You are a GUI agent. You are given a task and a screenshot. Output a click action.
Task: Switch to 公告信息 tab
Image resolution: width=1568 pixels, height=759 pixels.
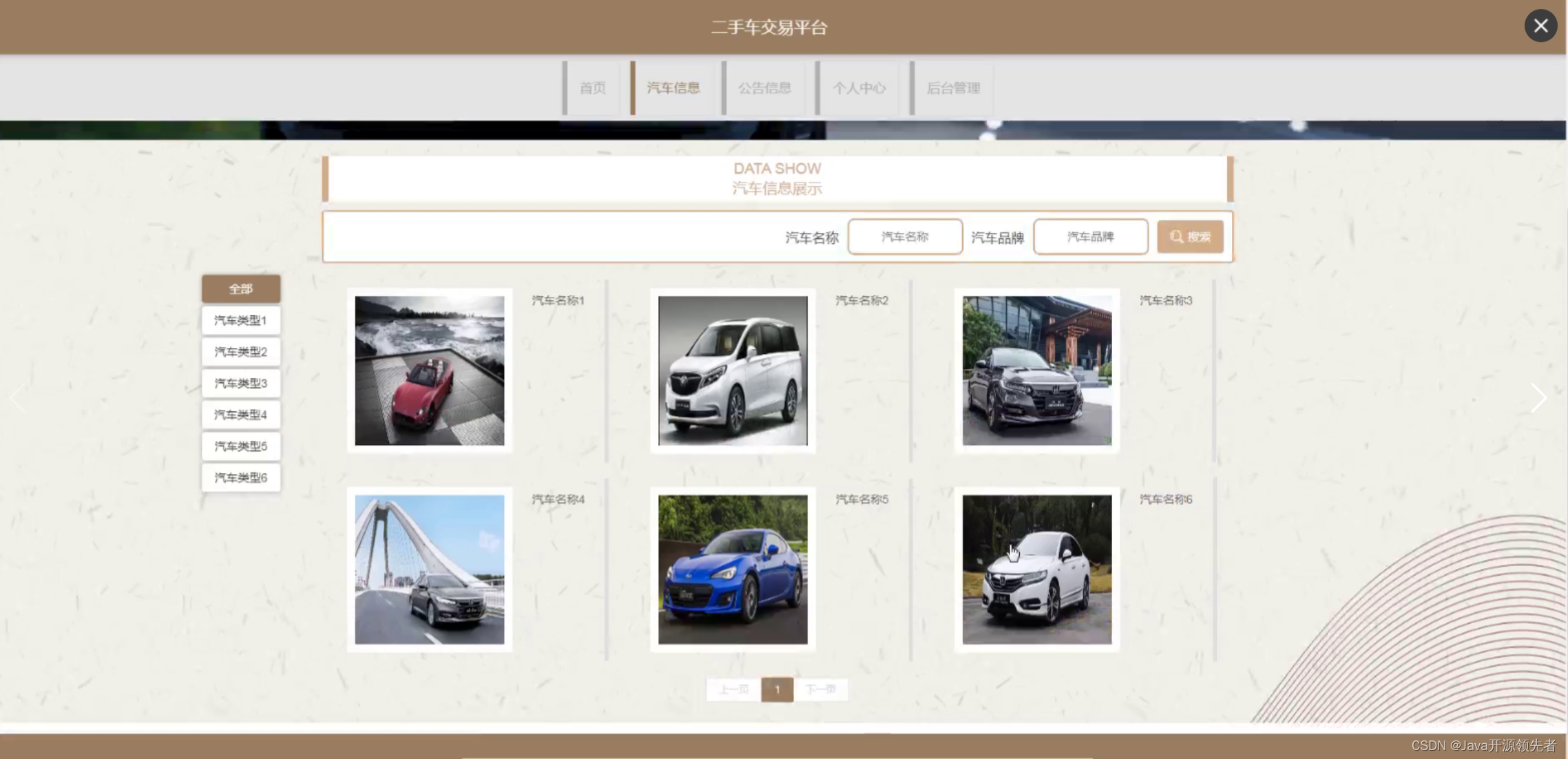pyautogui.click(x=764, y=88)
